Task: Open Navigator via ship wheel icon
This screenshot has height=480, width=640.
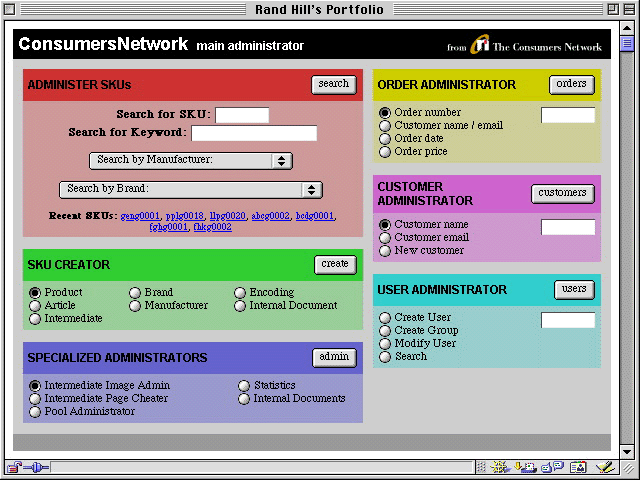Action: (500, 467)
